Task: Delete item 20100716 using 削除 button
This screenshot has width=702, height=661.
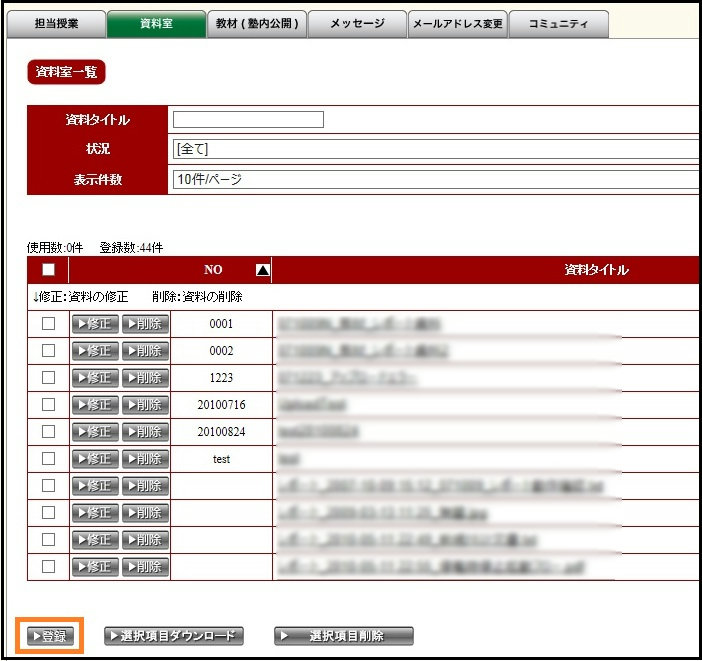Action: 146,405
